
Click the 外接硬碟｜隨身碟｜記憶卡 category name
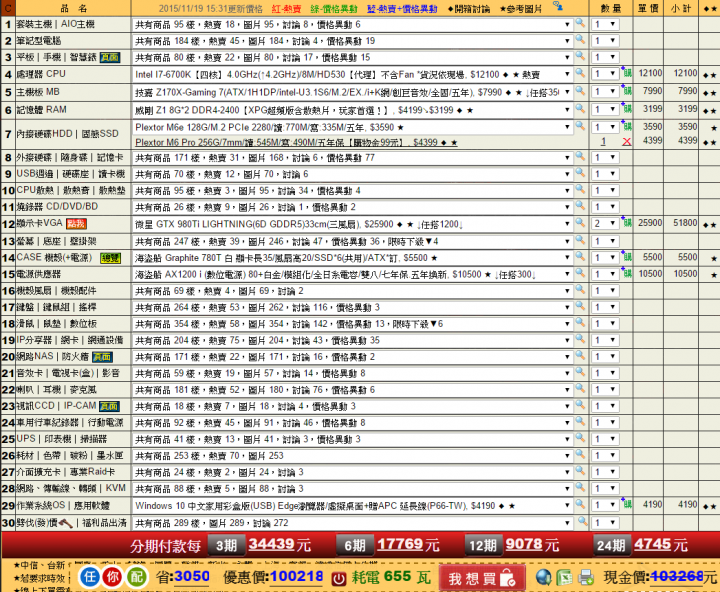[70, 158]
